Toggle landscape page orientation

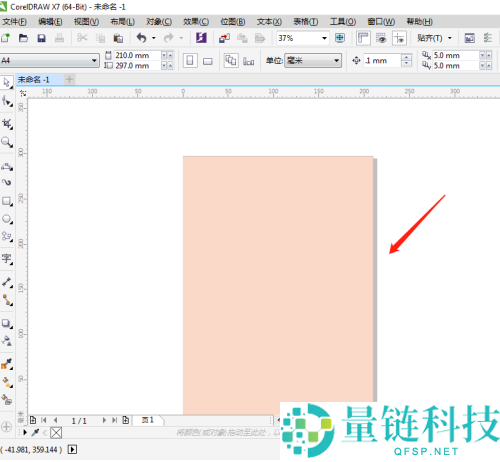pyautogui.click(x=208, y=61)
